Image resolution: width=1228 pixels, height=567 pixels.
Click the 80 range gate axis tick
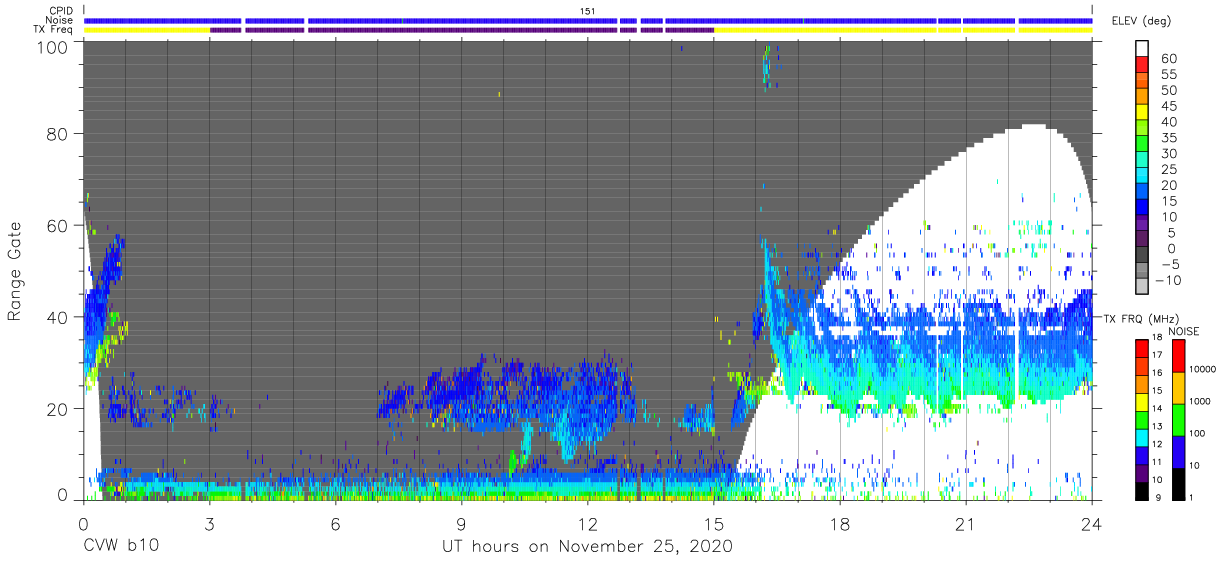point(57,135)
